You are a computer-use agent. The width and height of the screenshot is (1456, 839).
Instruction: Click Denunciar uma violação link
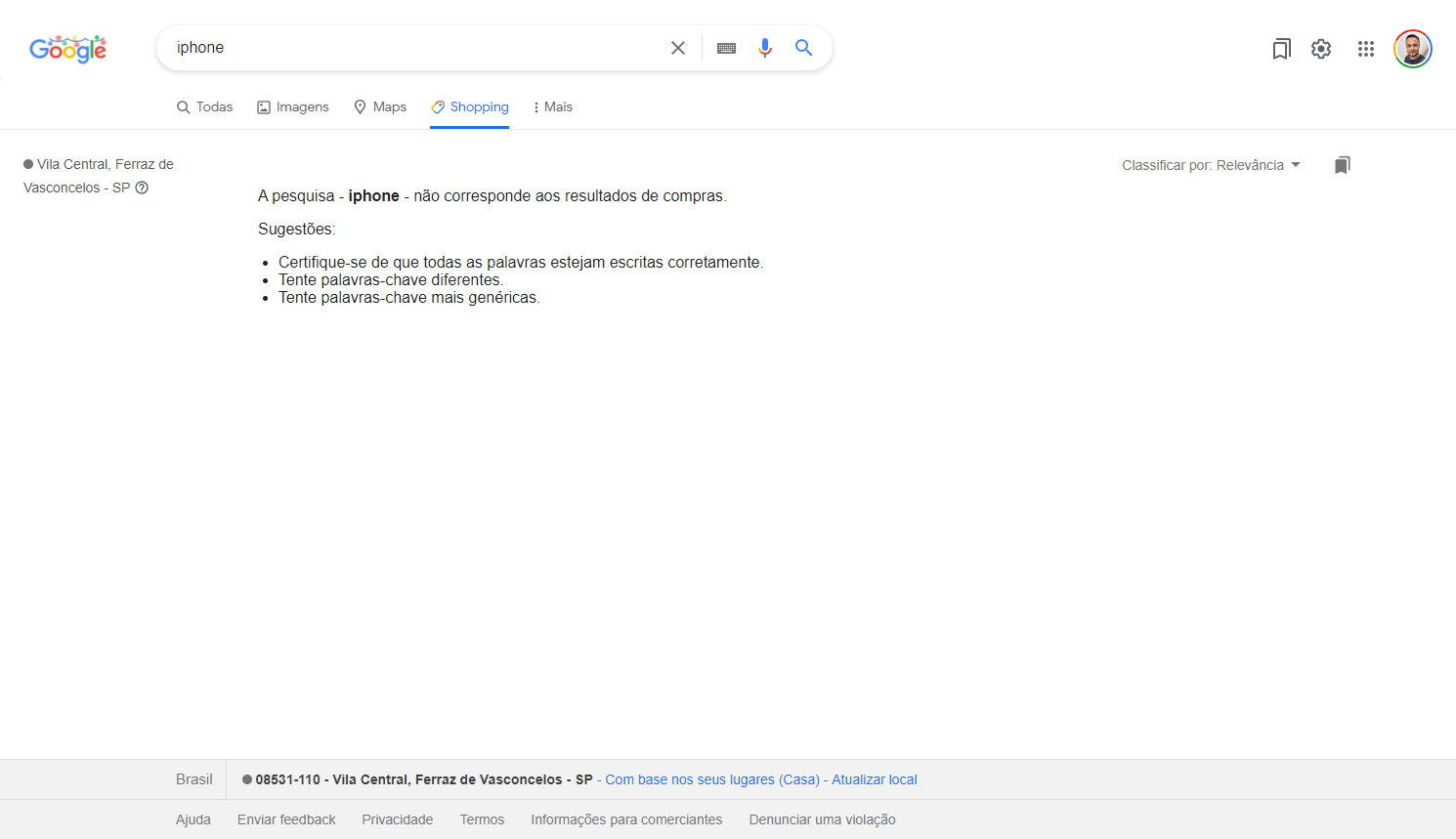[823, 819]
